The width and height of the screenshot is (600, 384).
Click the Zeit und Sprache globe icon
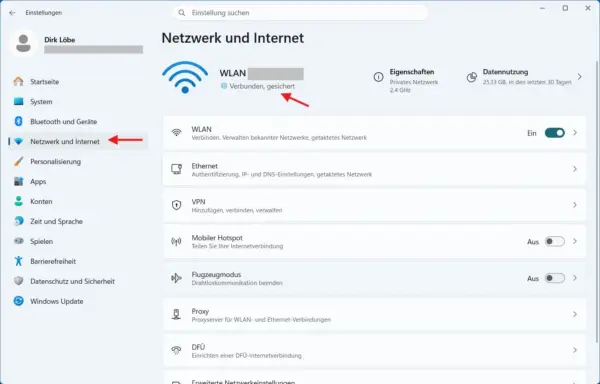coord(18,221)
